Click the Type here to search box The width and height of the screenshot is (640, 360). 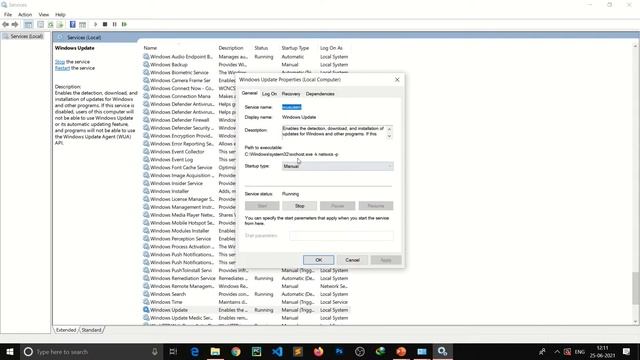(91, 351)
